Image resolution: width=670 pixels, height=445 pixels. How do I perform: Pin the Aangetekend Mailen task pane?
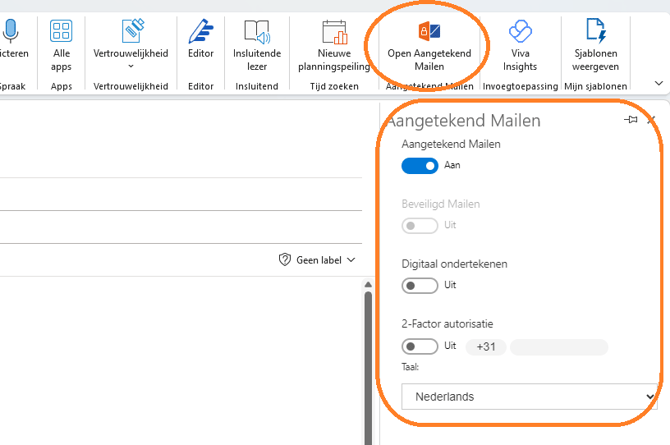coord(631,120)
